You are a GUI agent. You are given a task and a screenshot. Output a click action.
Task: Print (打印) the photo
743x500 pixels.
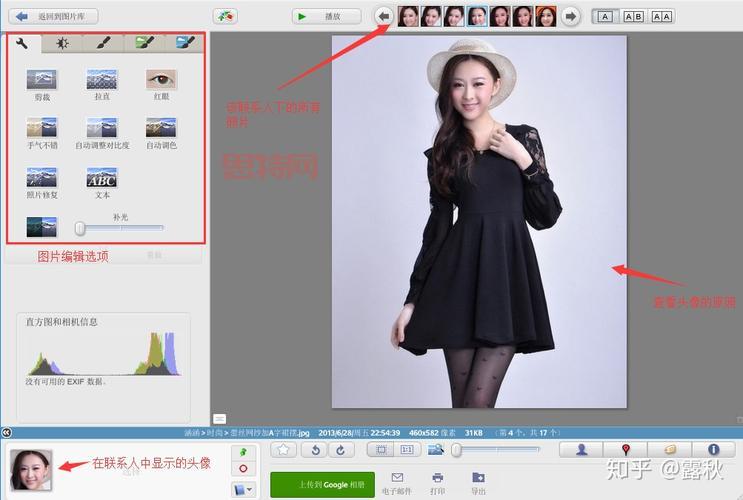437,483
